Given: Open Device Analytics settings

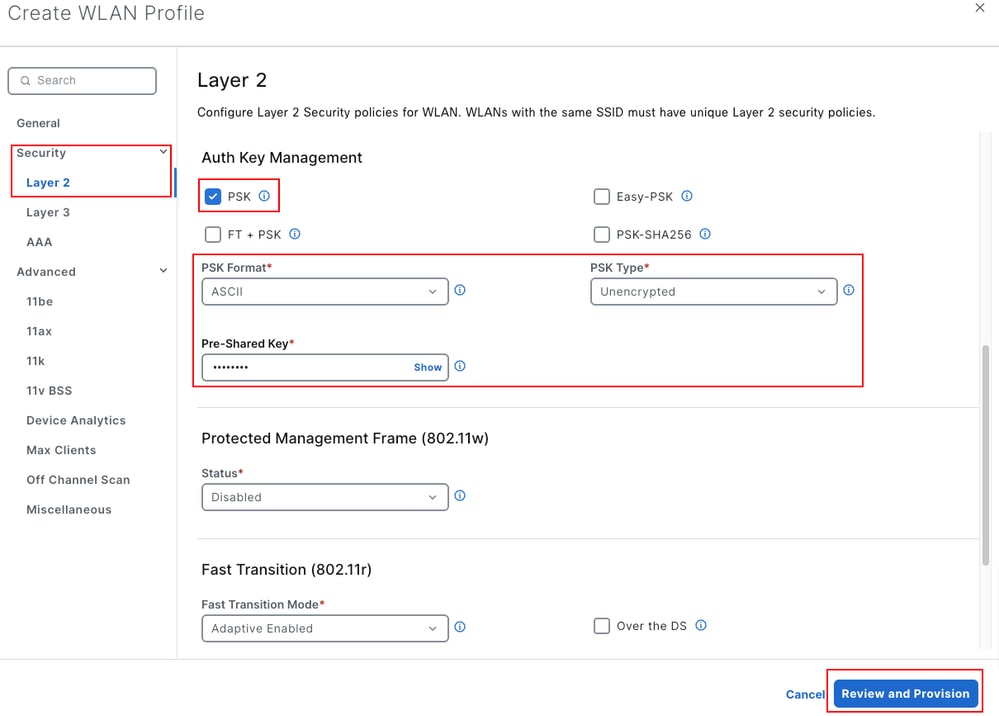Looking at the screenshot, I should tap(76, 420).
